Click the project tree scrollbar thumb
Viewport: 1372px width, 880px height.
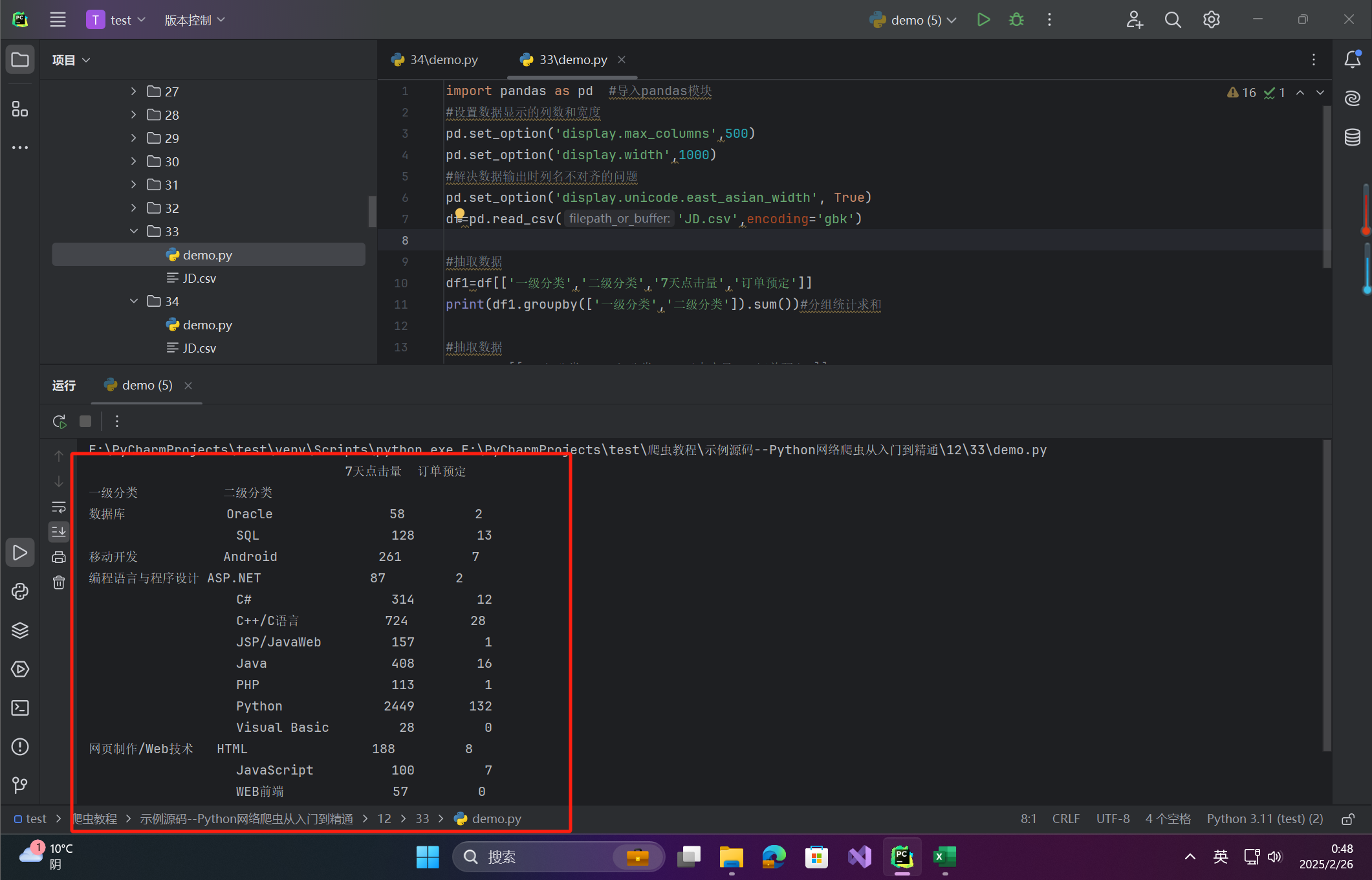click(x=372, y=212)
